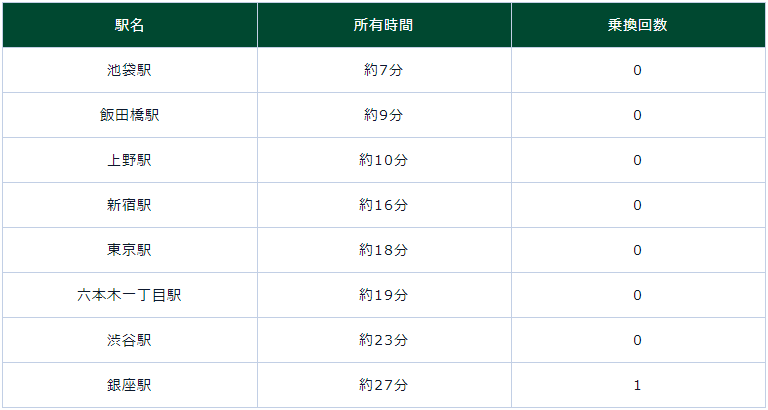Click the 約23分 travel time cell
The height and width of the screenshot is (410, 768).
[383, 340]
